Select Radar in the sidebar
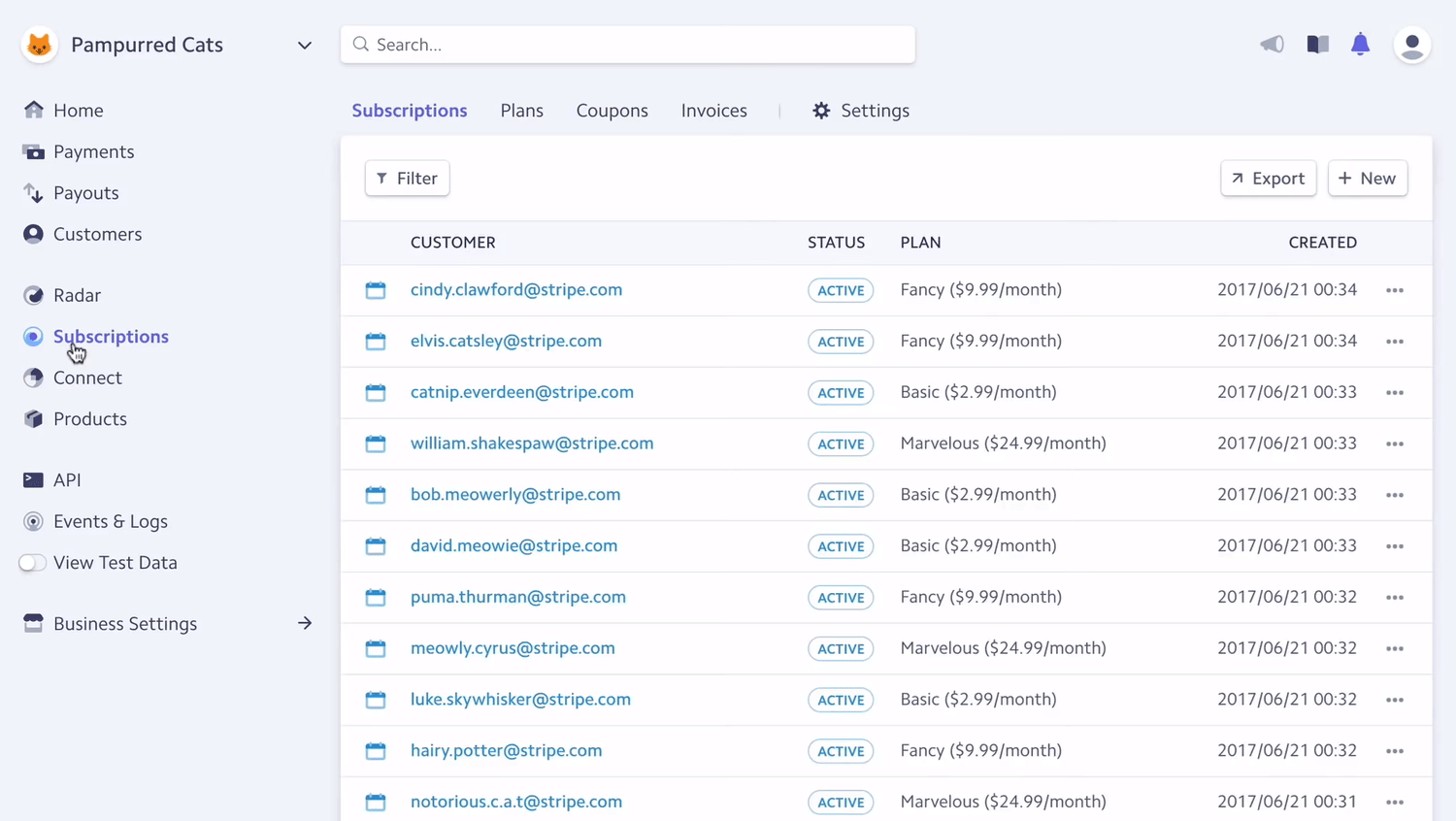 77,295
